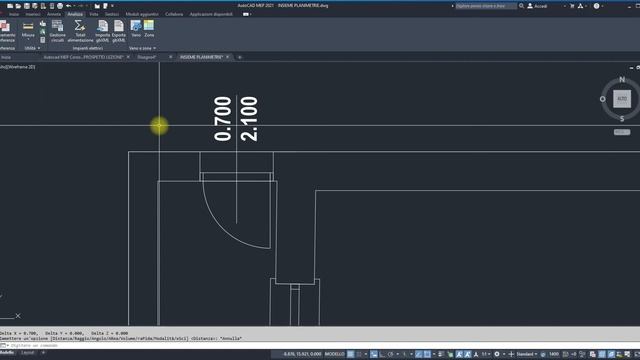
Task: Select the Layout tab at bottom
Action: pyautogui.click(x=28, y=353)
